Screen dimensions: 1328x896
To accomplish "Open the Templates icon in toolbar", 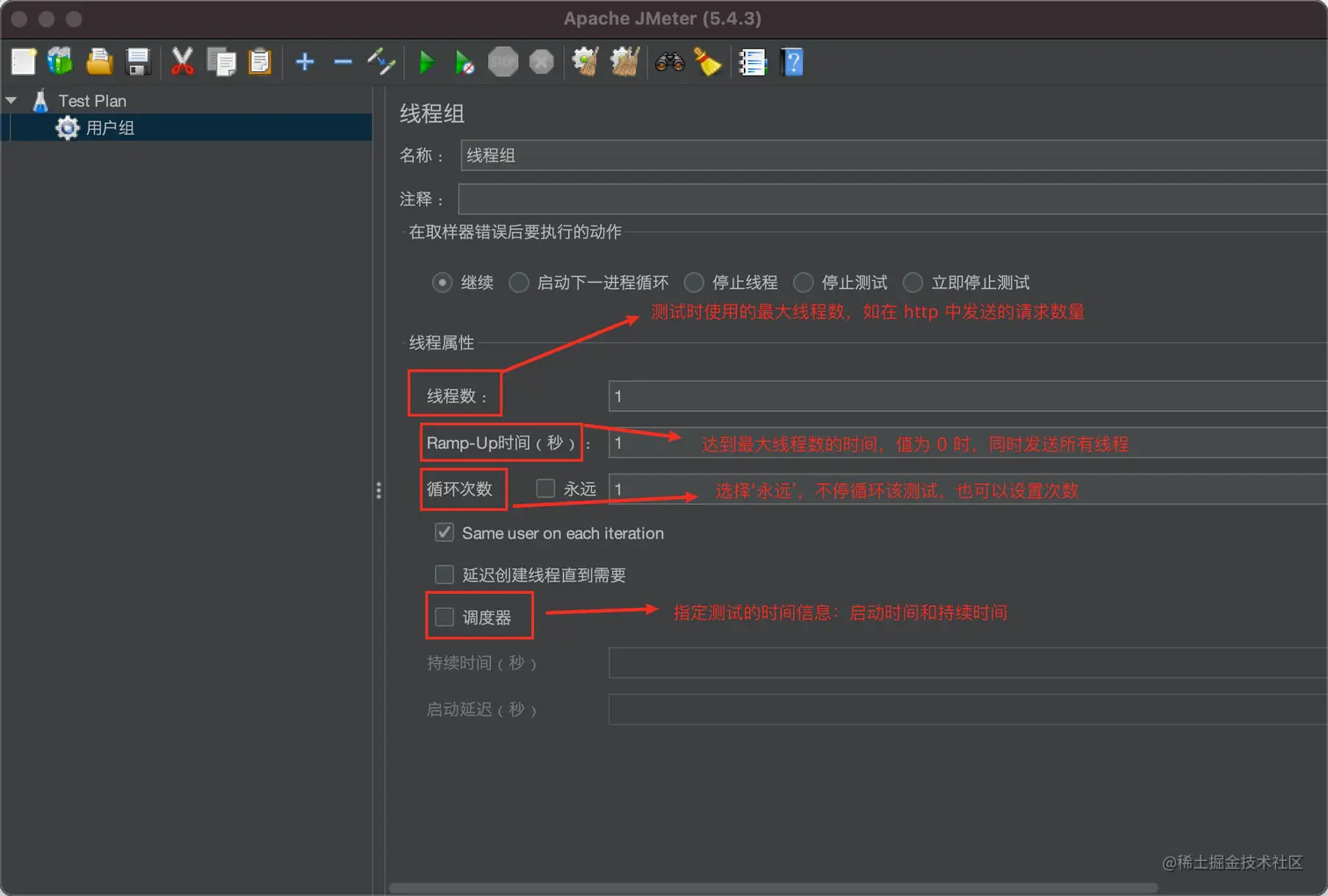I will pos(60,61).
